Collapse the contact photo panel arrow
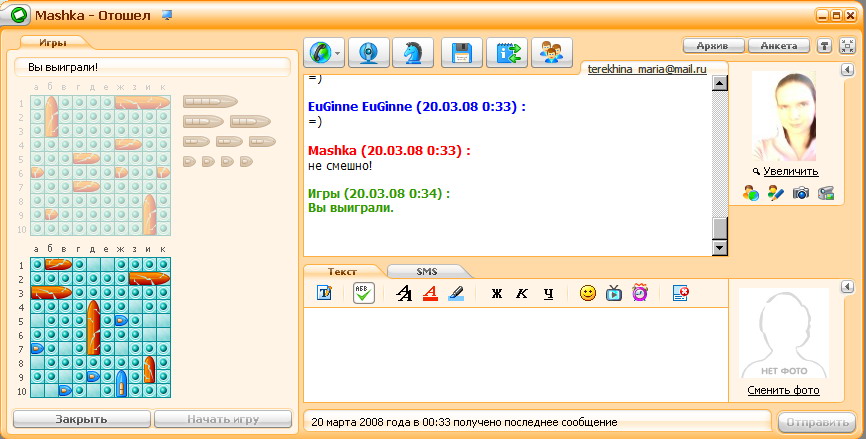This screenshot has height=439, width=866. coord(848,70)
